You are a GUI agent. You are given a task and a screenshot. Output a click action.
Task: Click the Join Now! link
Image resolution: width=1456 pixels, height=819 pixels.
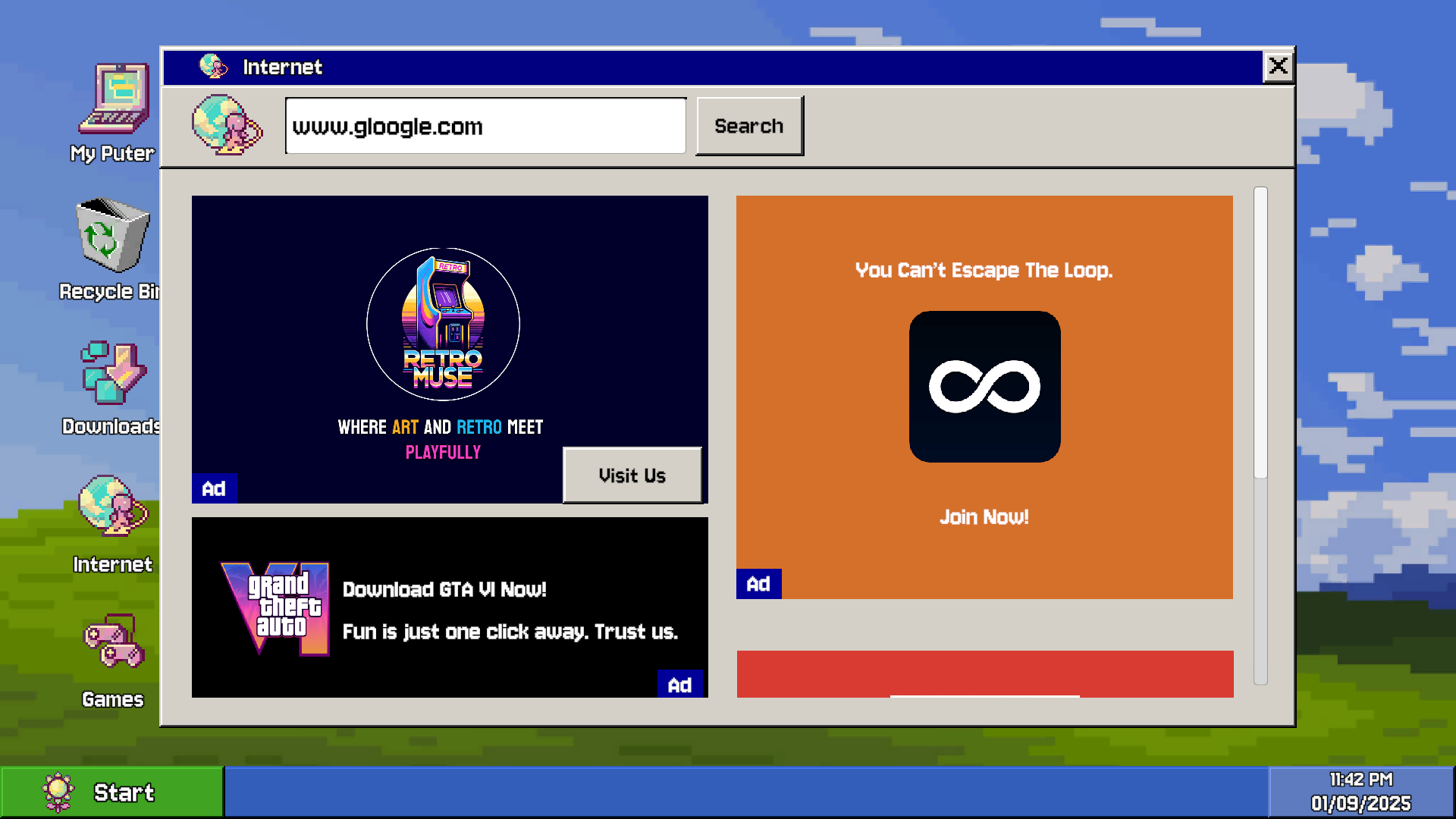(984, 517)
